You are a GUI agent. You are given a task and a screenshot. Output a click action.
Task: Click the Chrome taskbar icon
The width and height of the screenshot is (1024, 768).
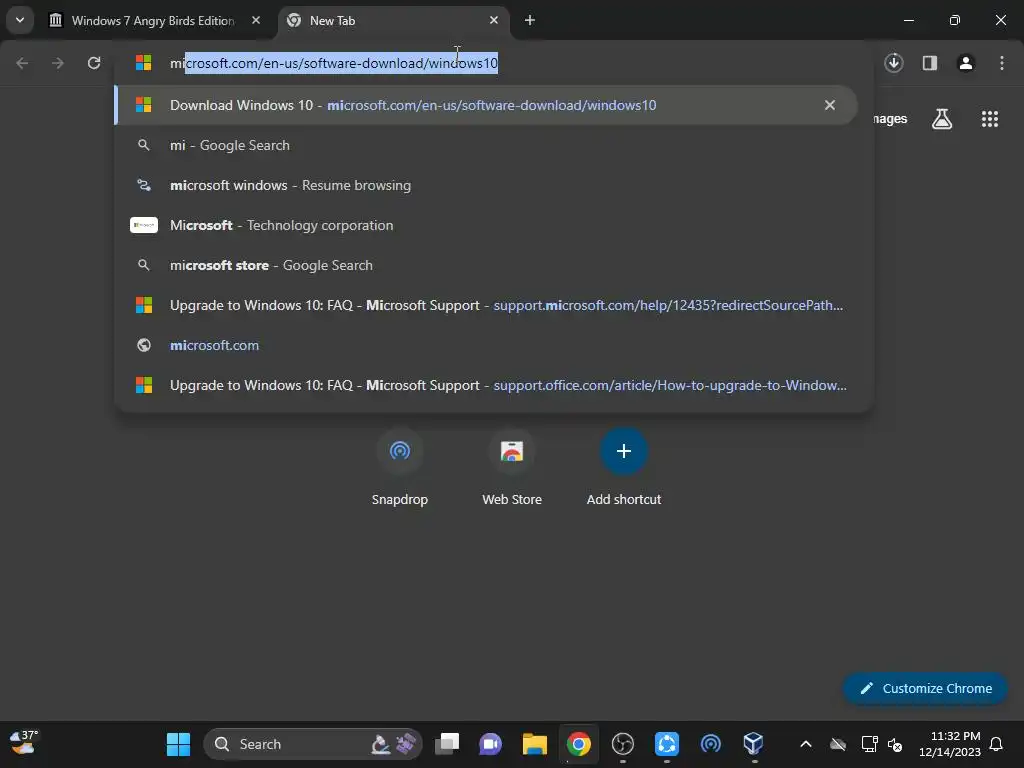579,744
